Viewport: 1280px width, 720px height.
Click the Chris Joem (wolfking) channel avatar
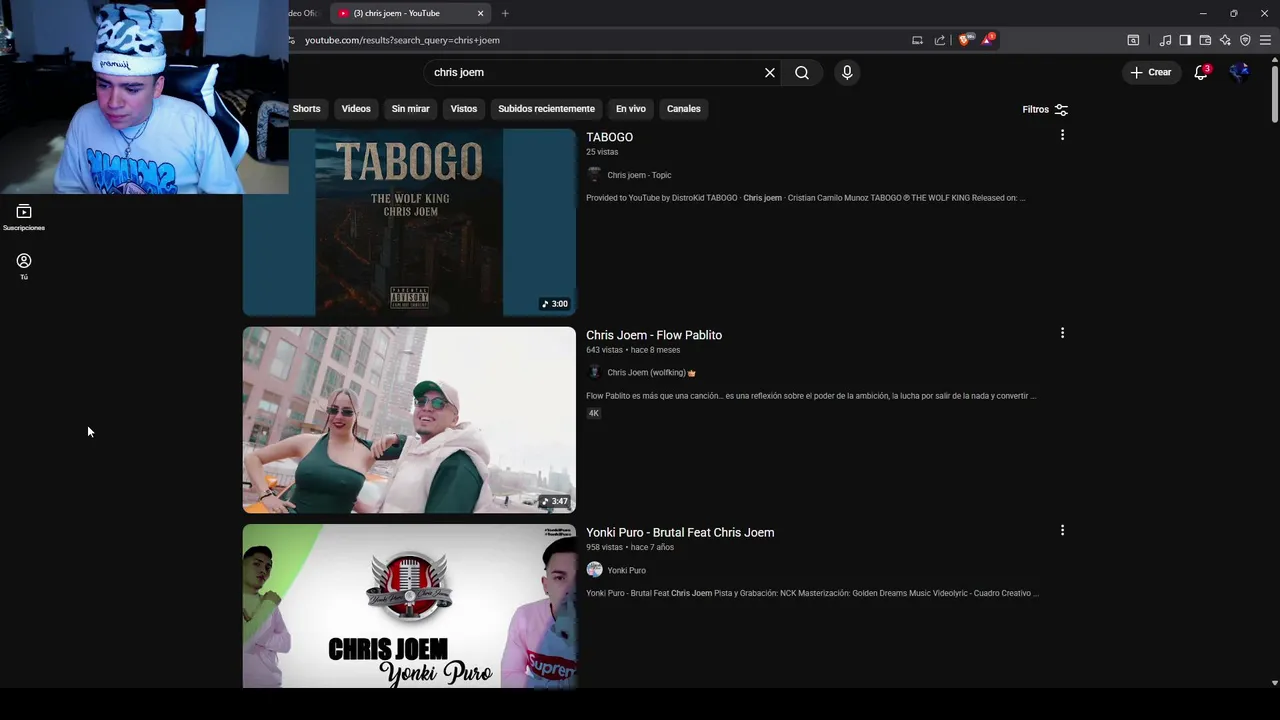click(x=594, y=372)
